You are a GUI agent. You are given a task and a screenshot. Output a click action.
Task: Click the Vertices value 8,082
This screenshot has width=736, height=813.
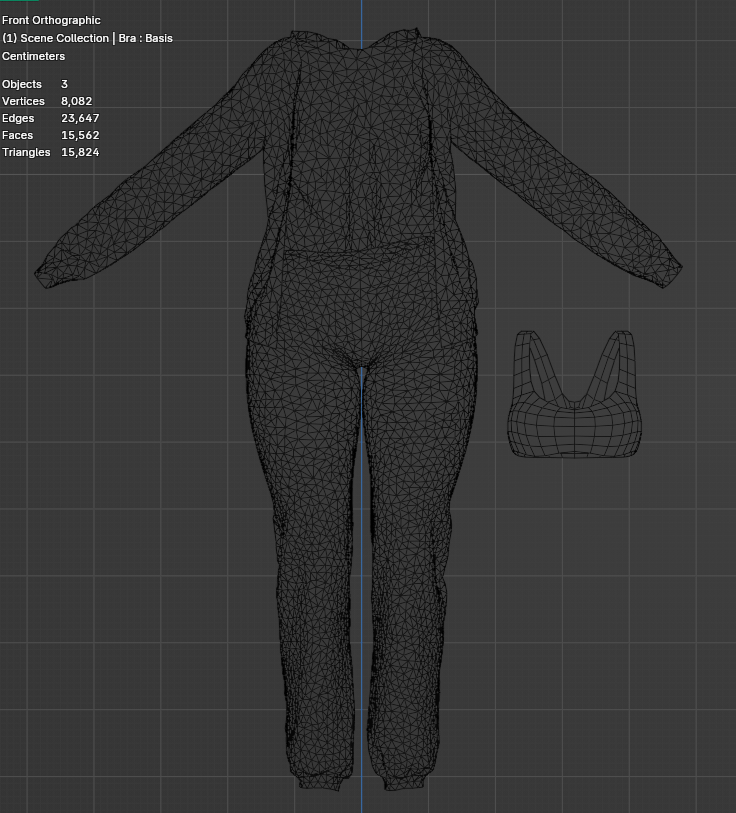77,101
